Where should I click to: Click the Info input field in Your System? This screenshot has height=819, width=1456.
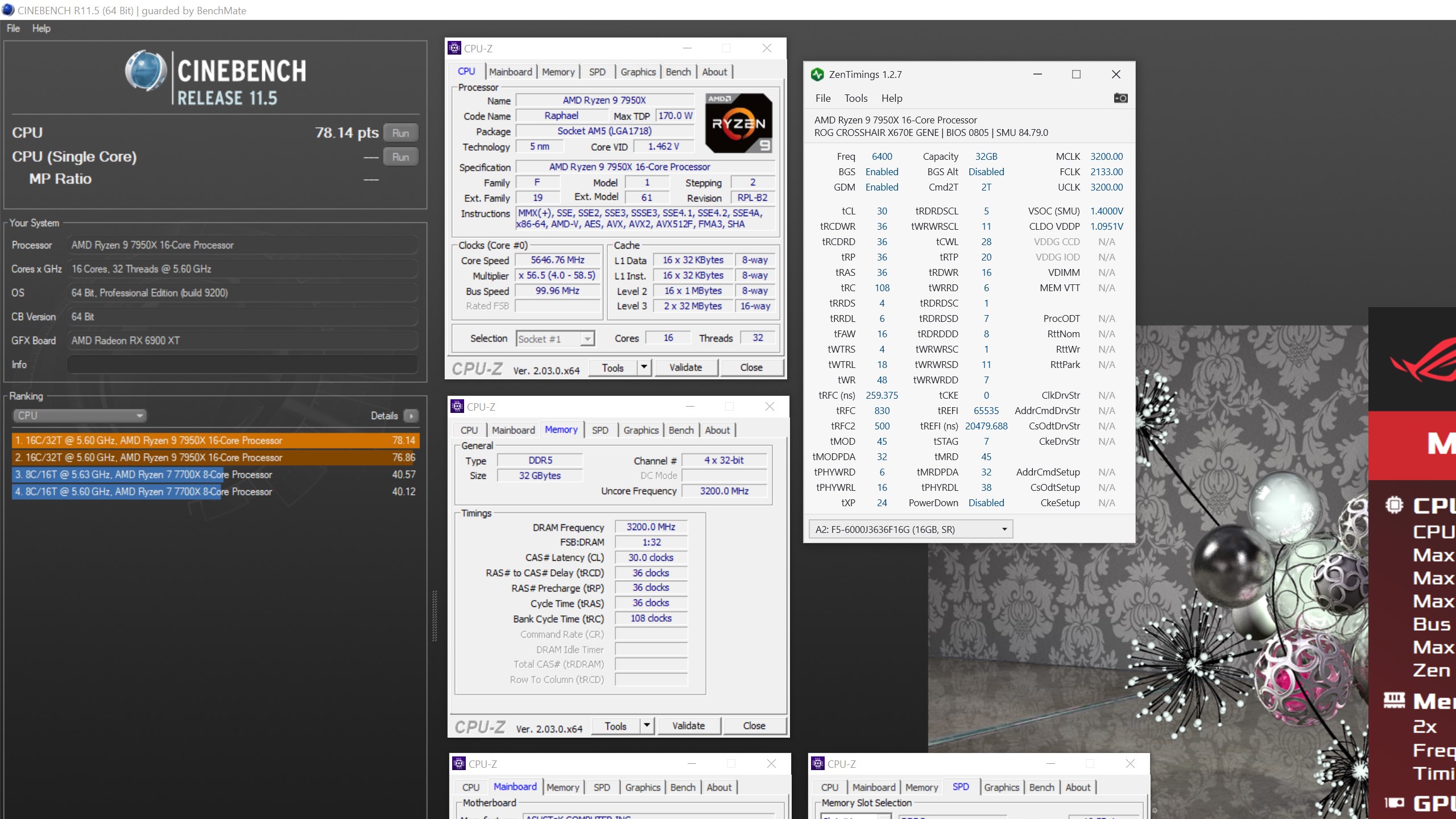coord(242,365)
